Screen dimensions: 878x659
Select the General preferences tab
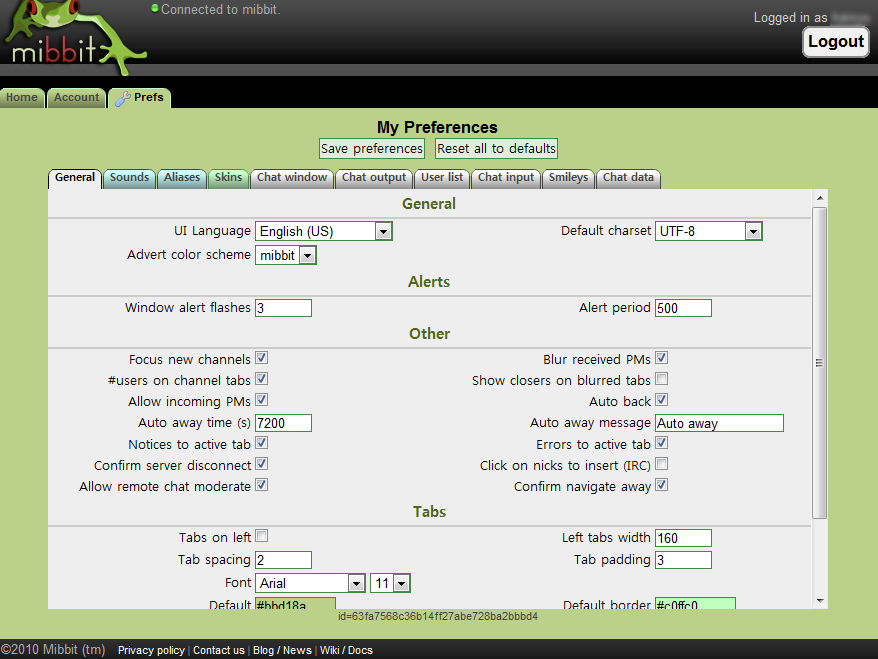coord(75,177)
